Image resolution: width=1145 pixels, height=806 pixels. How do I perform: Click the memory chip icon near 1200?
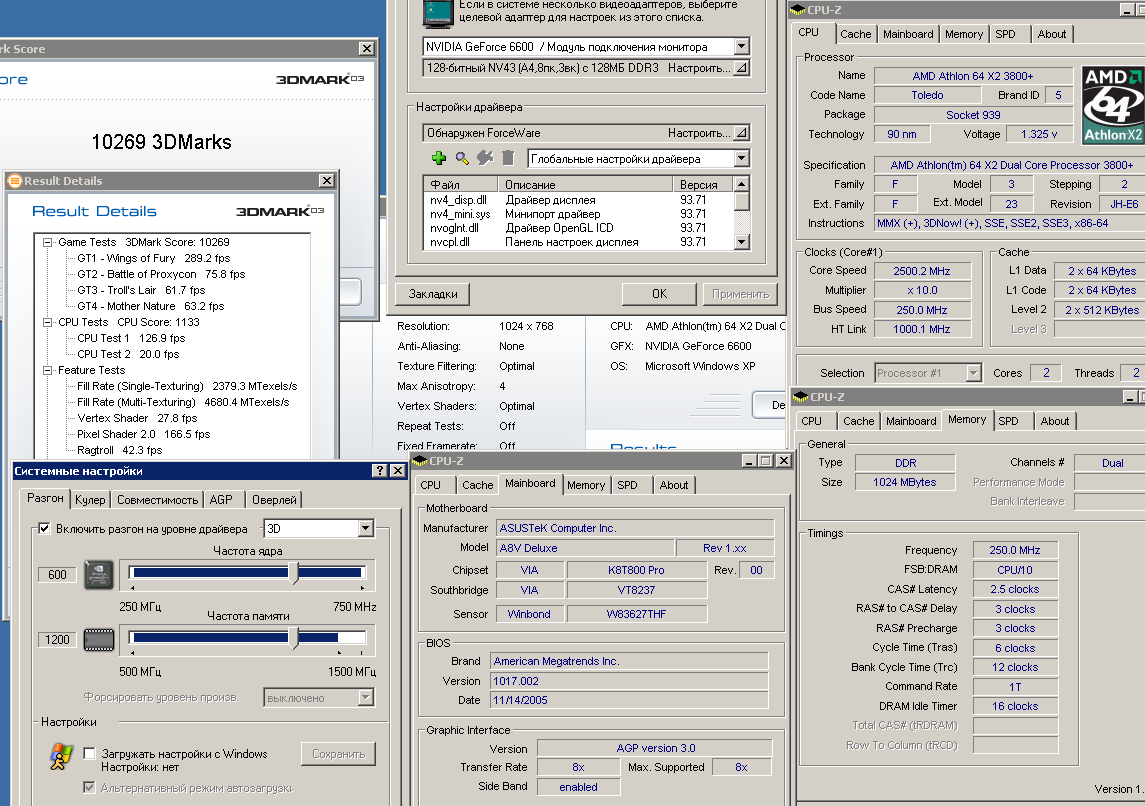[x=99, y=640]
